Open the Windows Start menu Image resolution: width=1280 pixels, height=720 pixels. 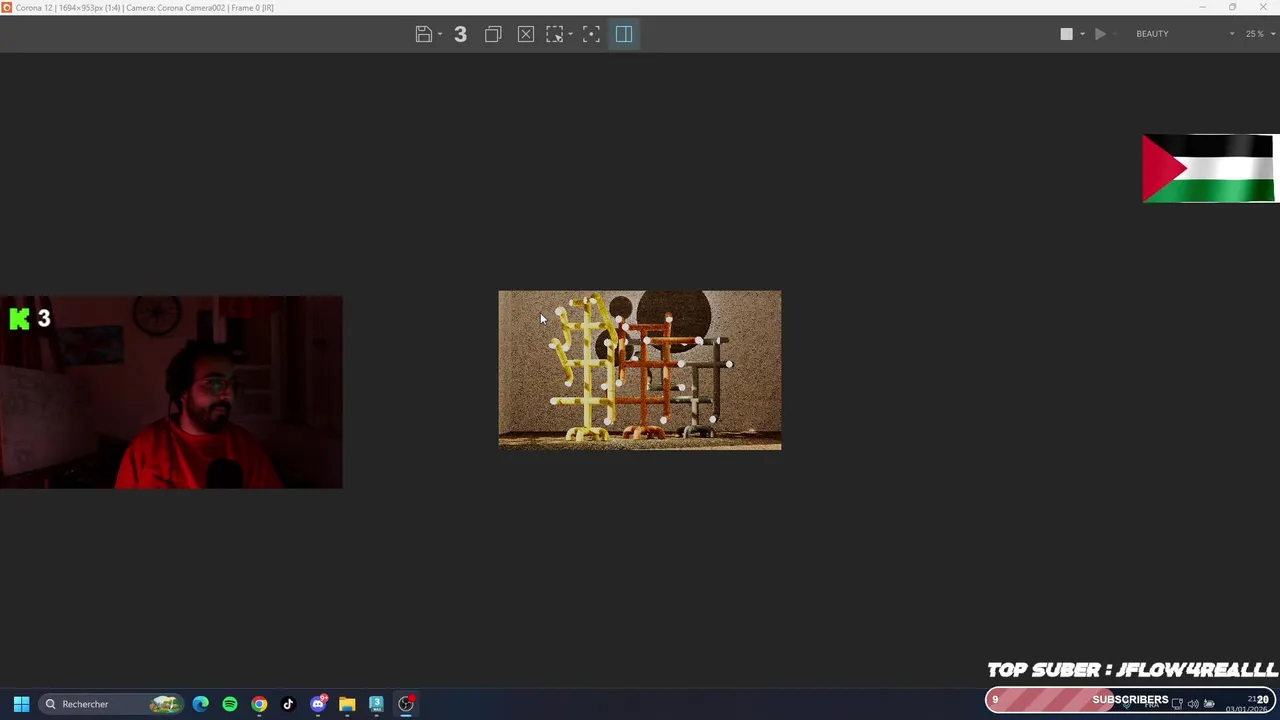coord(21,704)
